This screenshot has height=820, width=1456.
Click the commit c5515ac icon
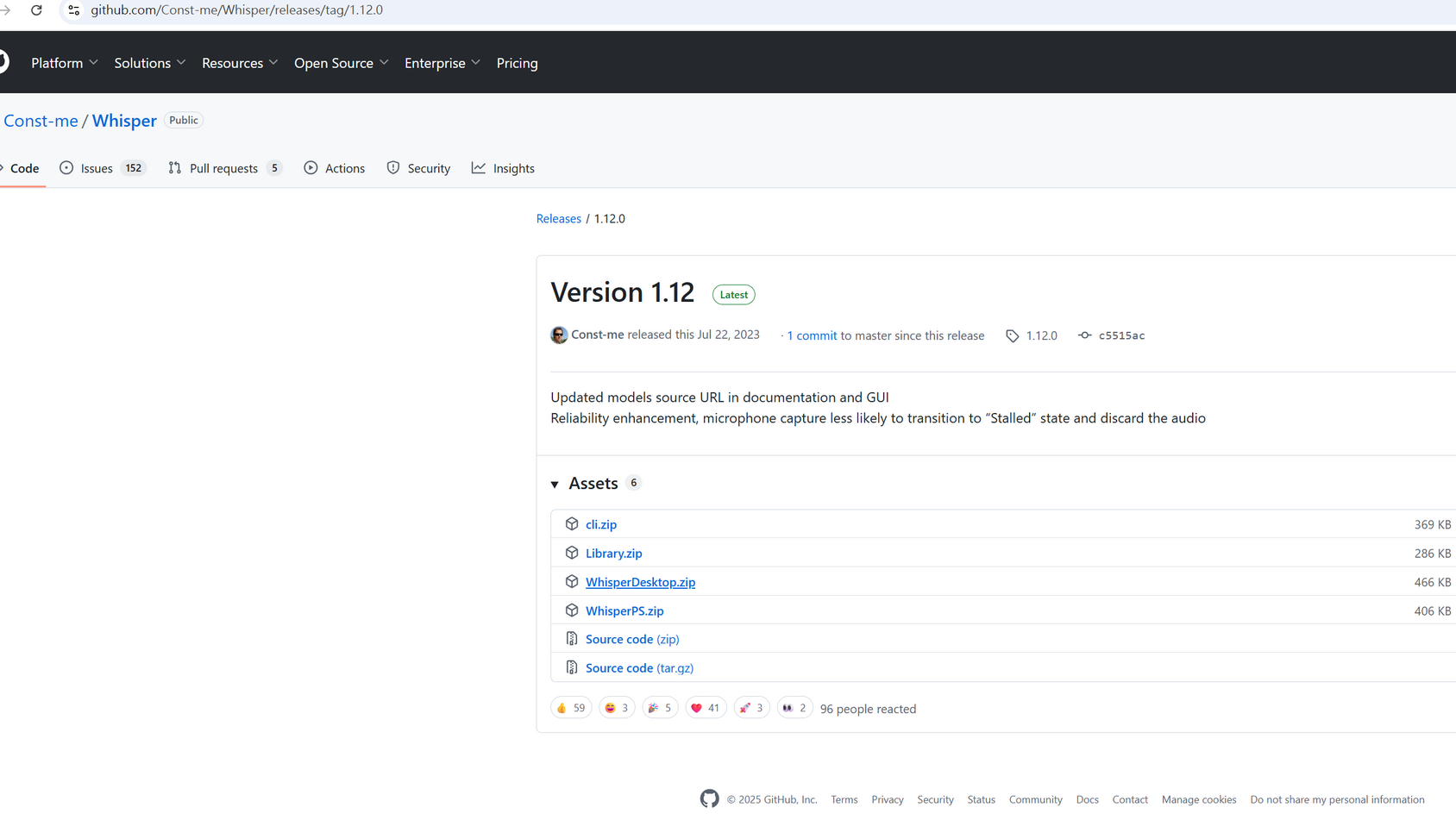tap(1084, 335)
